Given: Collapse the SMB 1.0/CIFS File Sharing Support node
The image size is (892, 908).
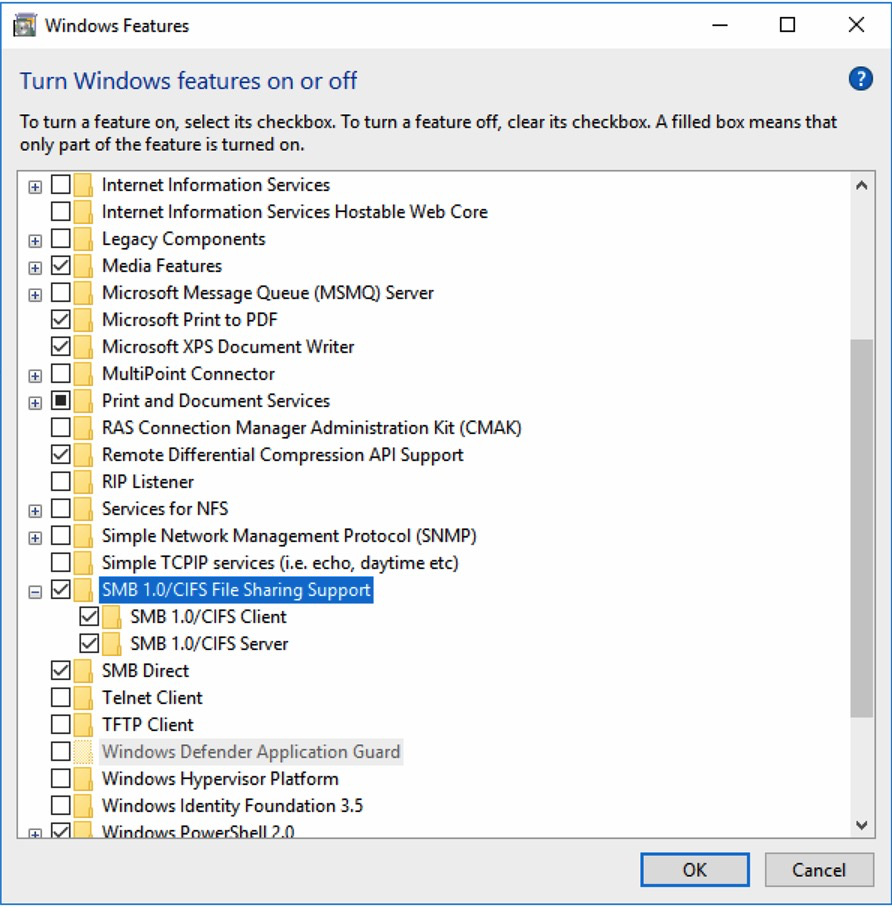Looking at the screenshot, I should (x=36, y=591).
